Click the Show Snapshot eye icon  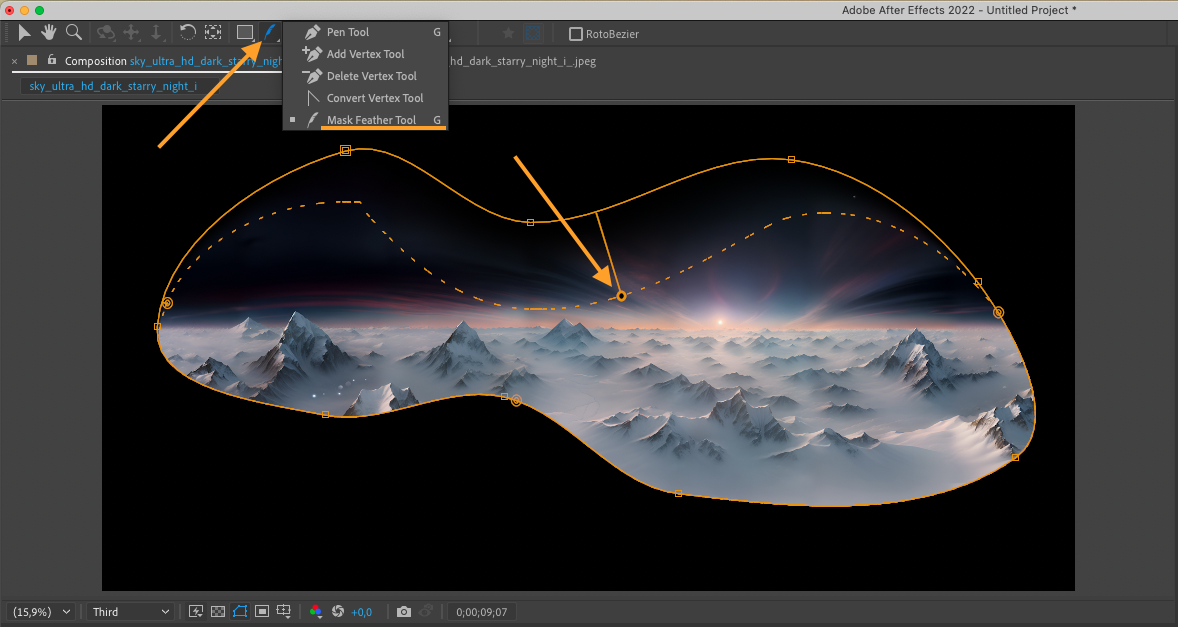pos(426,611)
